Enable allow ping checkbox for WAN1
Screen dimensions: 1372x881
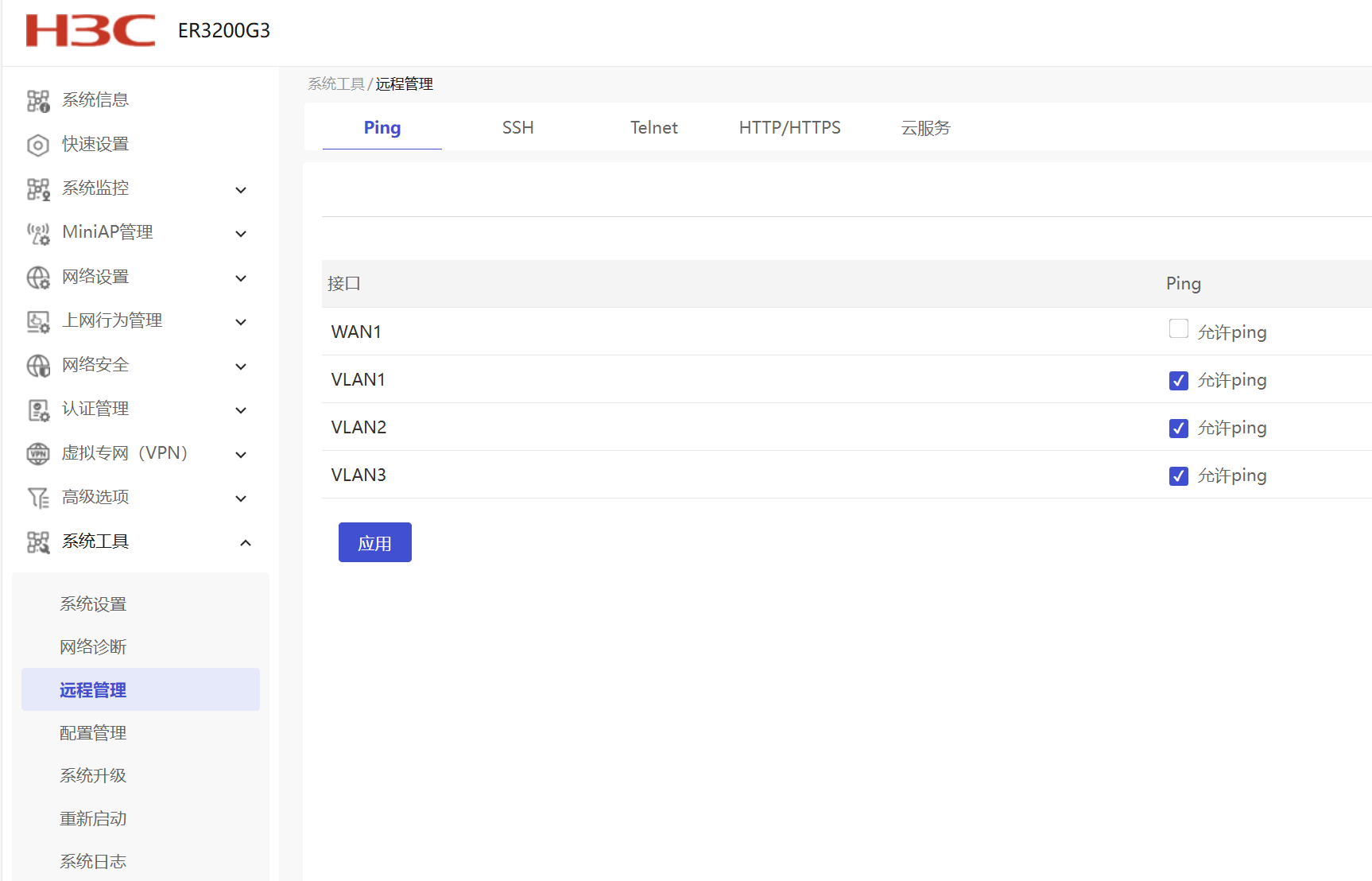click(1178, 329)
